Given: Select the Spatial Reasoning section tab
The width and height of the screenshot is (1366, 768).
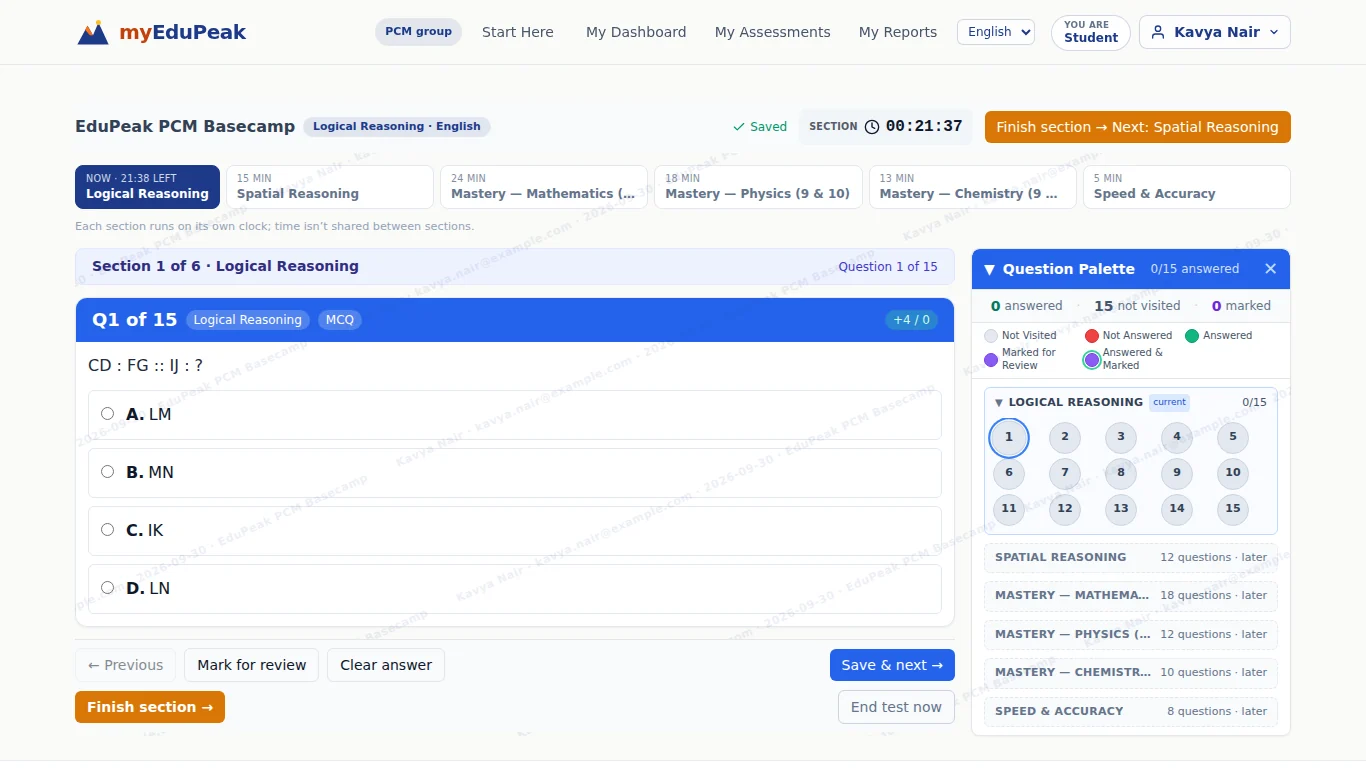Looking at the screenshot, I should tap(330, 187).
